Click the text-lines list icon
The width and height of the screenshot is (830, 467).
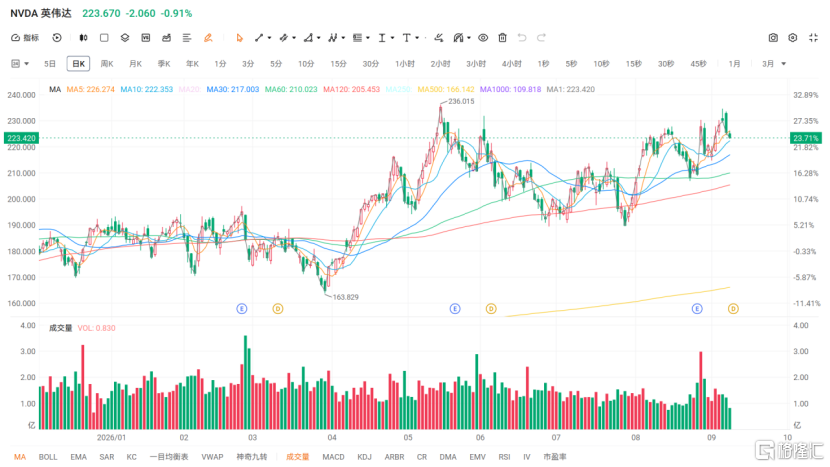pyautogui.click(x=187, y=38)
